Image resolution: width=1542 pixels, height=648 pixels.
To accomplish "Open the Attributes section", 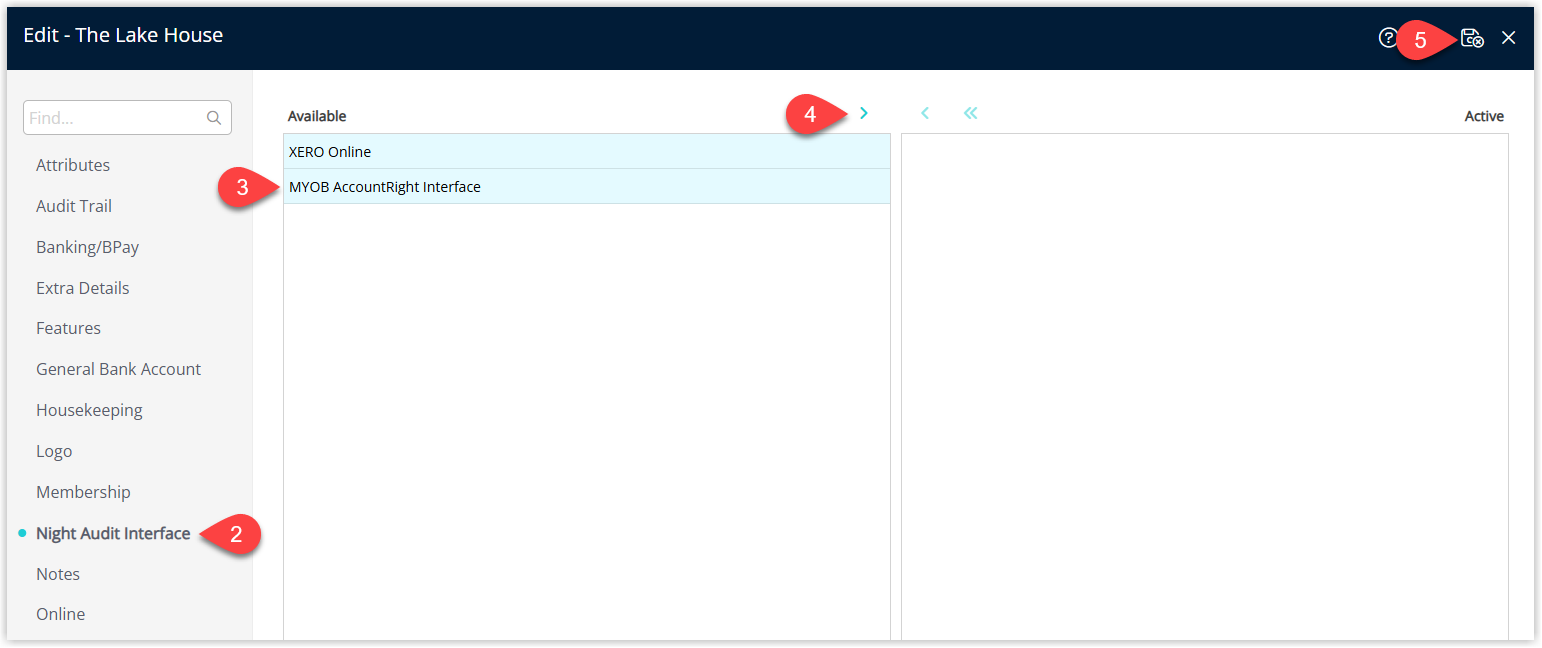I will (73, 165).
